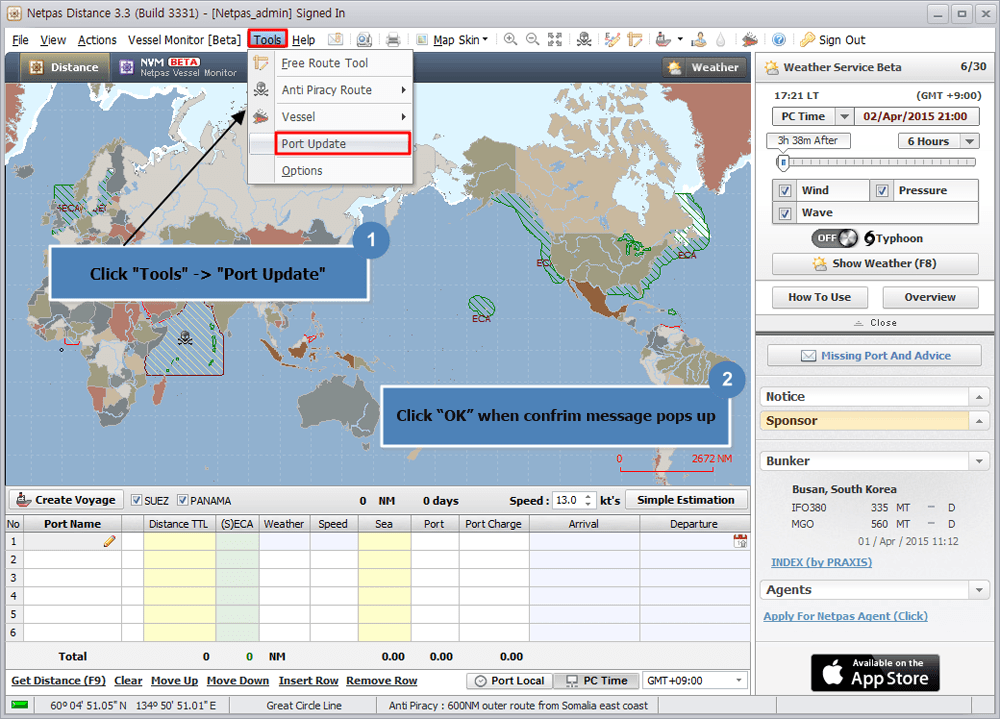The image size is (1000, 719).
Task: Open the Actions menu
Action: (x=97, y=40)
